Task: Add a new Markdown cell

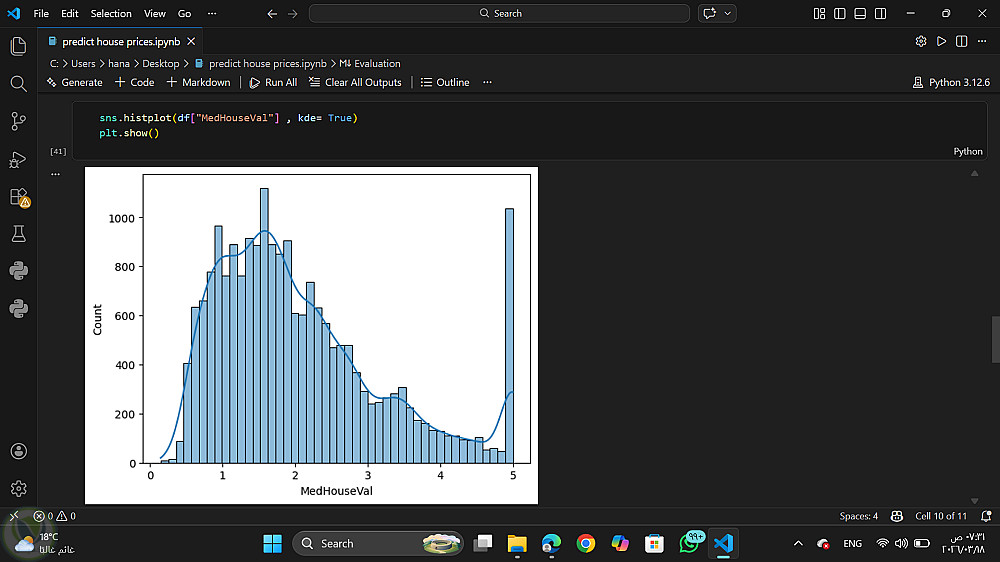Action: coord(198,82)
